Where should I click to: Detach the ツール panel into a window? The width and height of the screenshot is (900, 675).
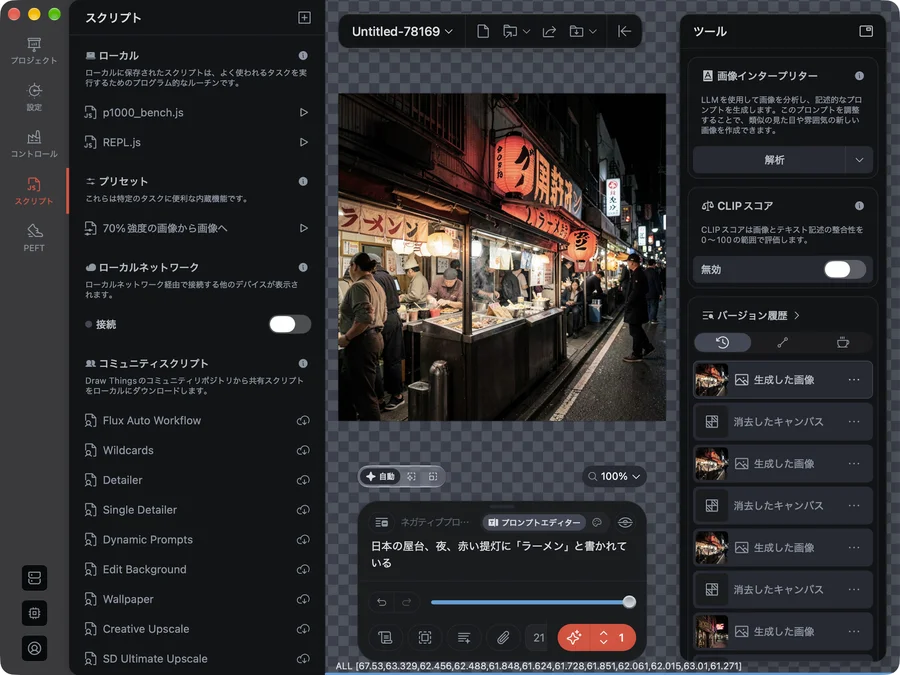(866, 31)
